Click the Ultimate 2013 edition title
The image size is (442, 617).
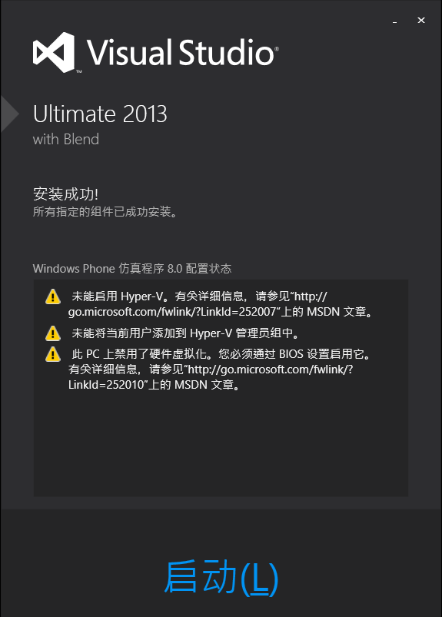pos(100,114)
